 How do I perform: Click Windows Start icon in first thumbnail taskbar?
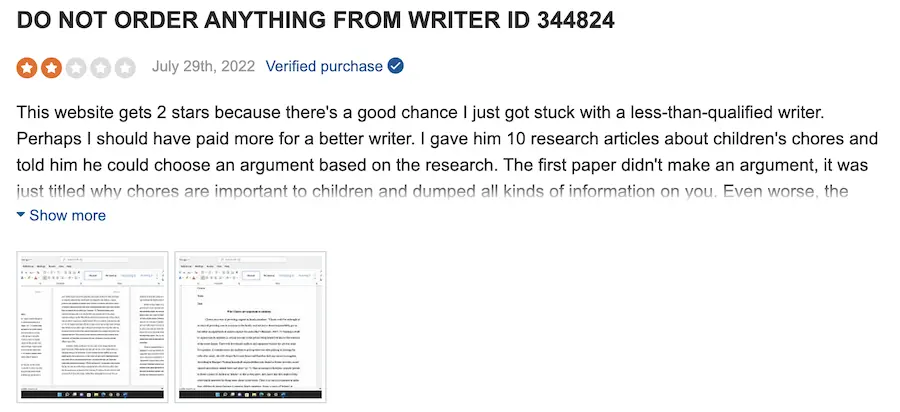(59, 394)
